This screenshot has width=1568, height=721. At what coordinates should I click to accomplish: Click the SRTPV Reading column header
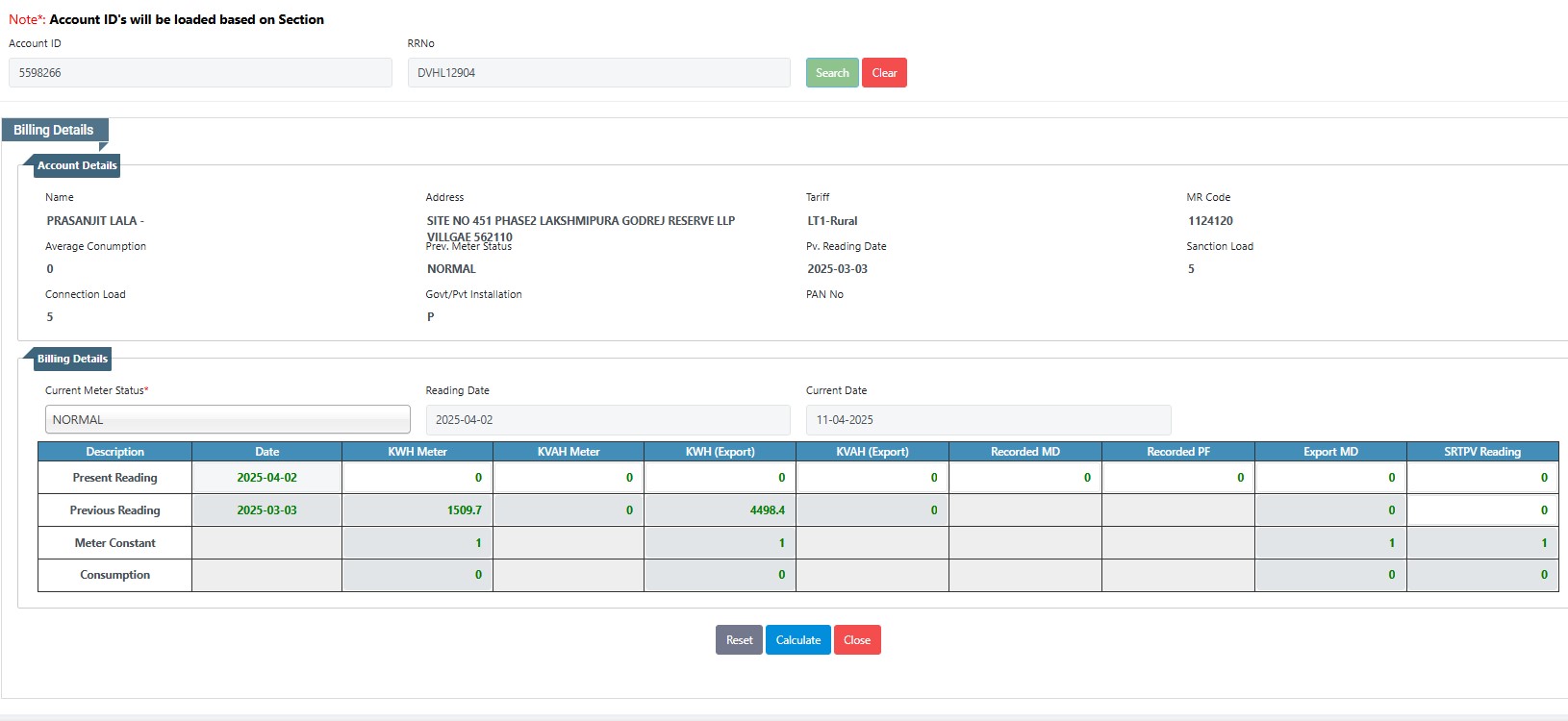click(x=1482, y=452)
